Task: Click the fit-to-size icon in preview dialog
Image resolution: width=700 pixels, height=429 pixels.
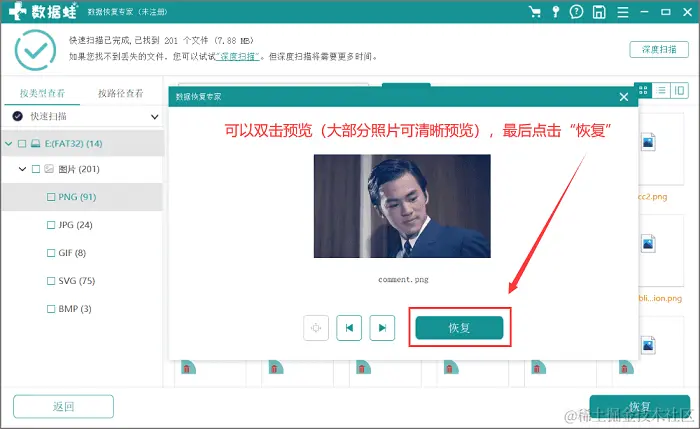Action: coord(316,328)
